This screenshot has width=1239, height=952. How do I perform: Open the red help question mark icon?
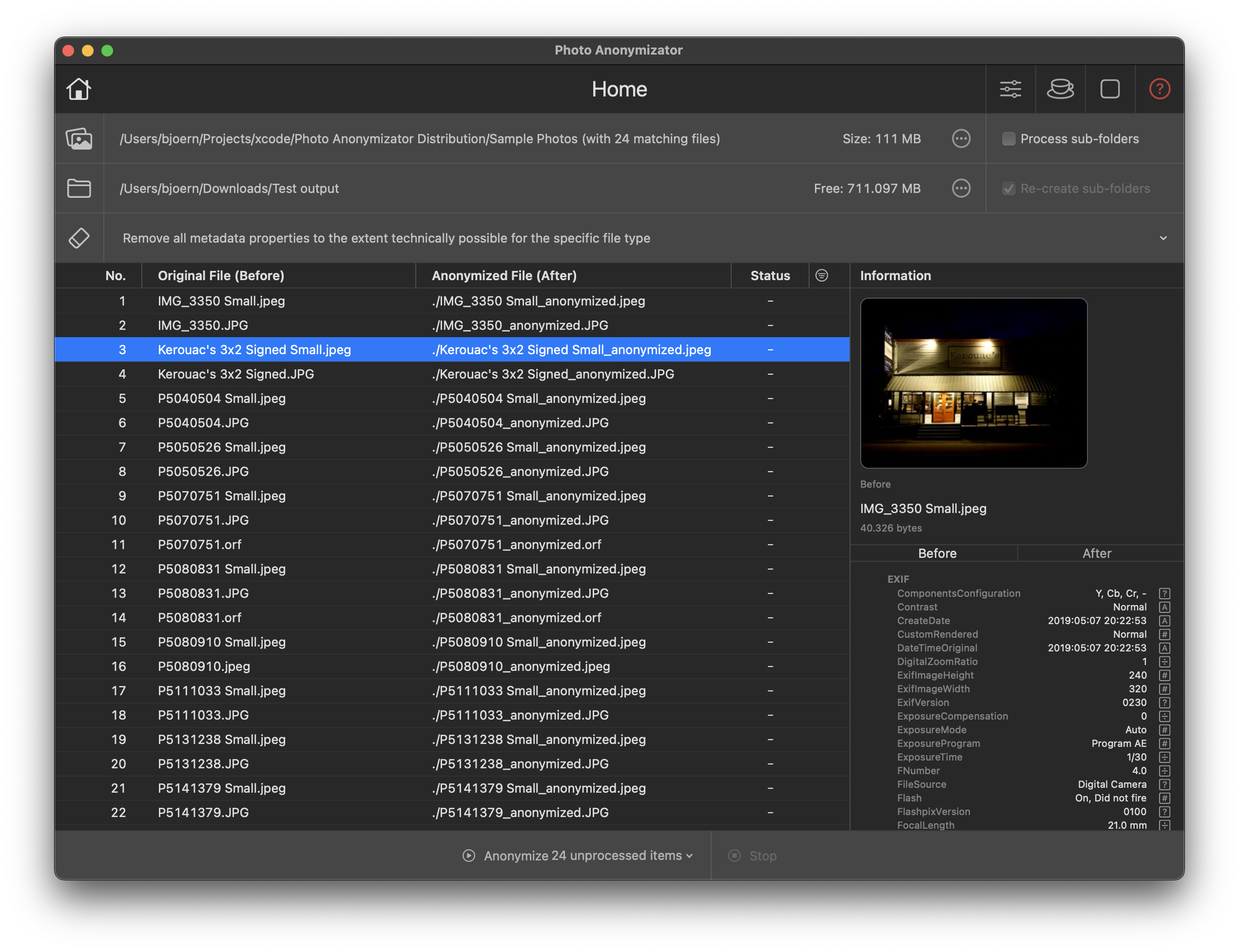click(1159, 89)
